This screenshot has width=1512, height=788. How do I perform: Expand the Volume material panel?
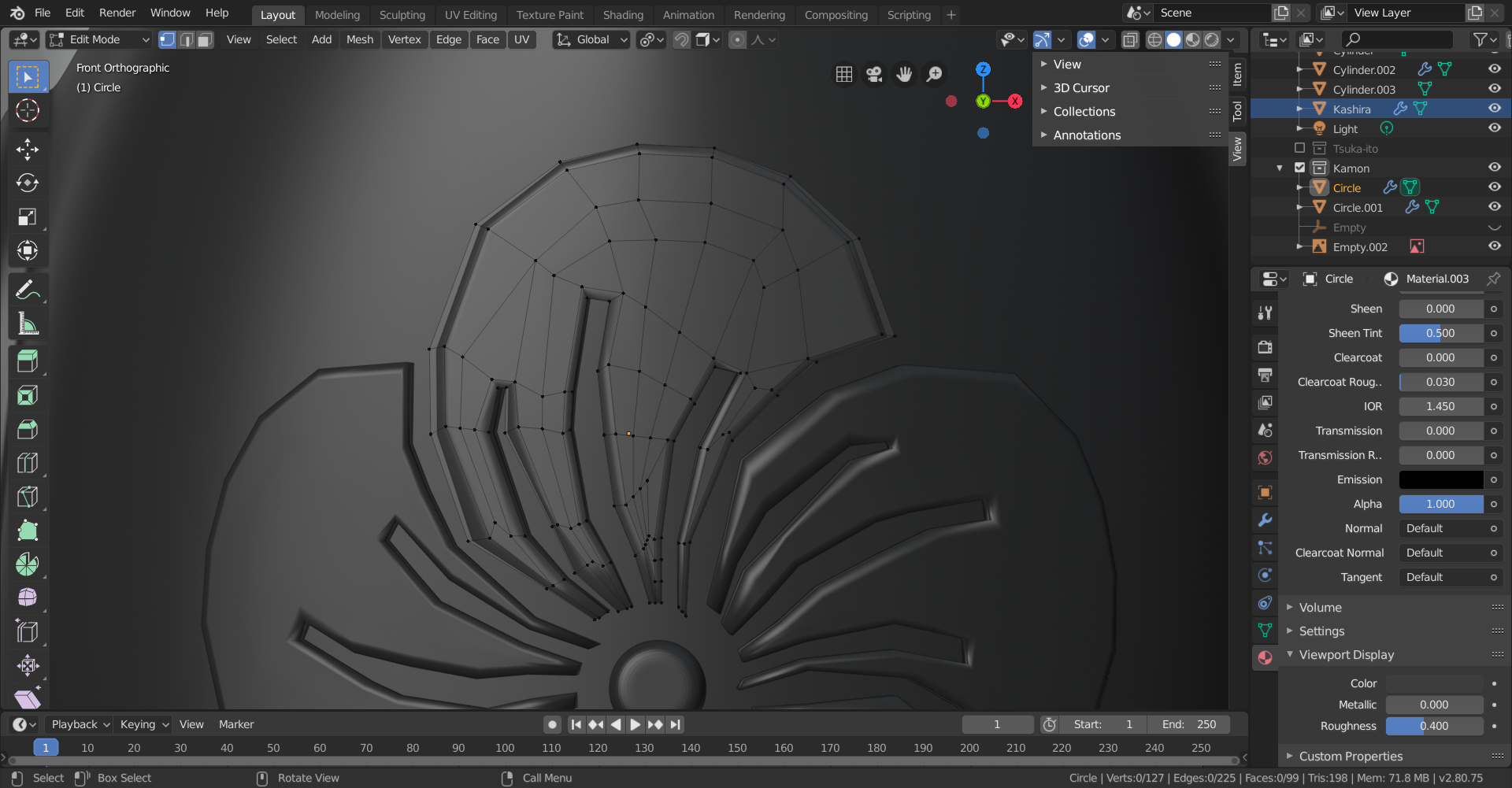[1320, 608]
